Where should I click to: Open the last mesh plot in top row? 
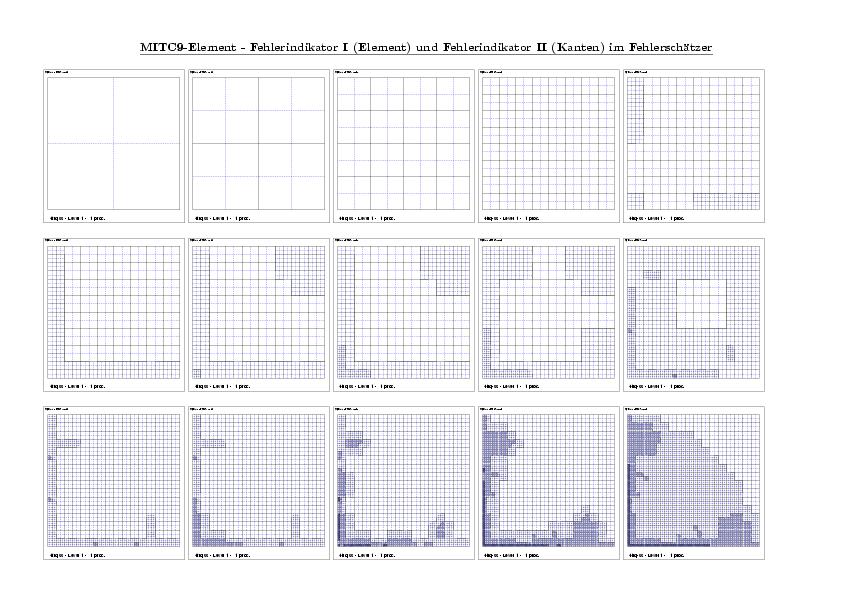click(693, 143)
